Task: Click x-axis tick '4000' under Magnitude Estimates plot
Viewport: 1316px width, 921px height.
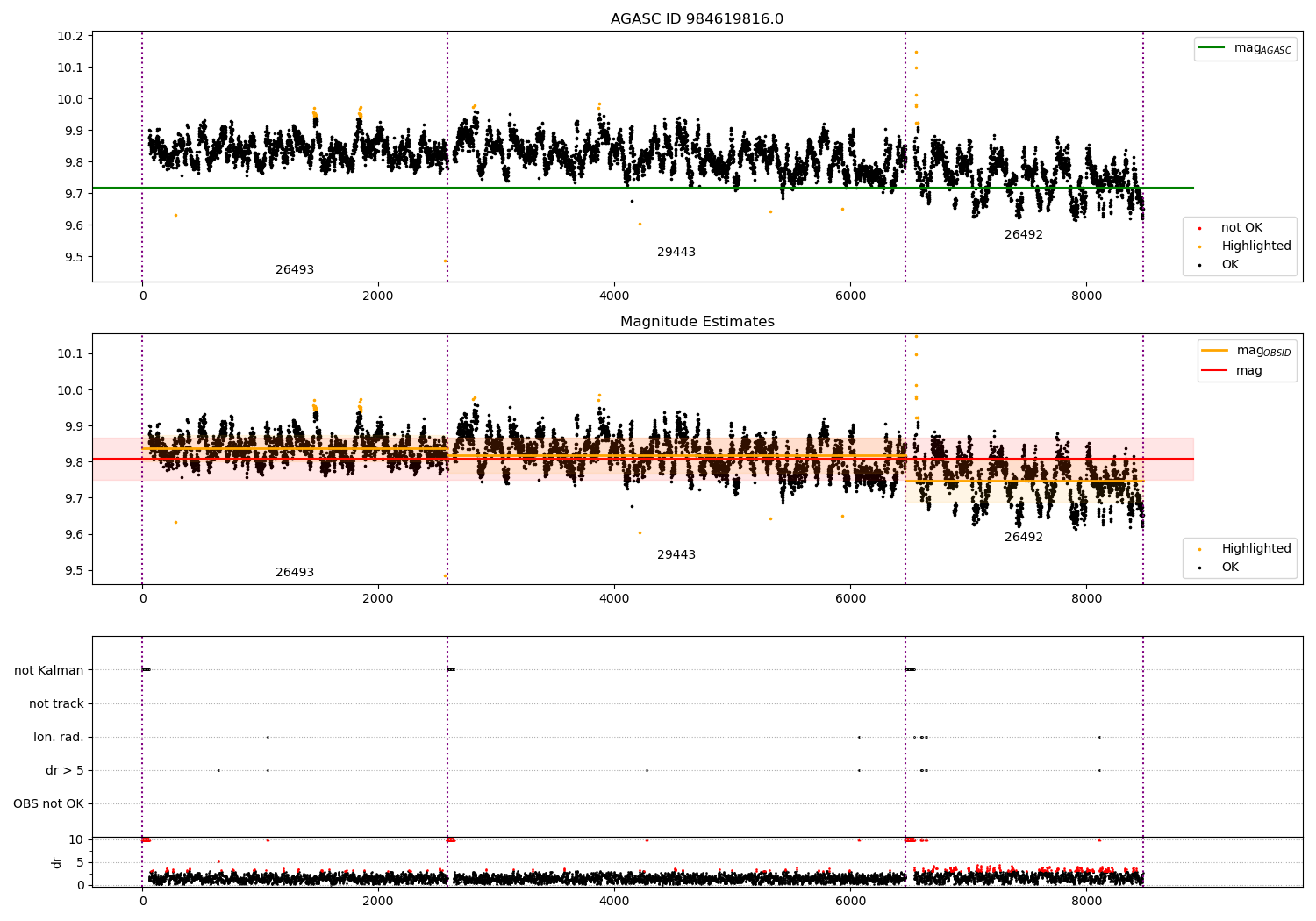Action: pos(614,599)
